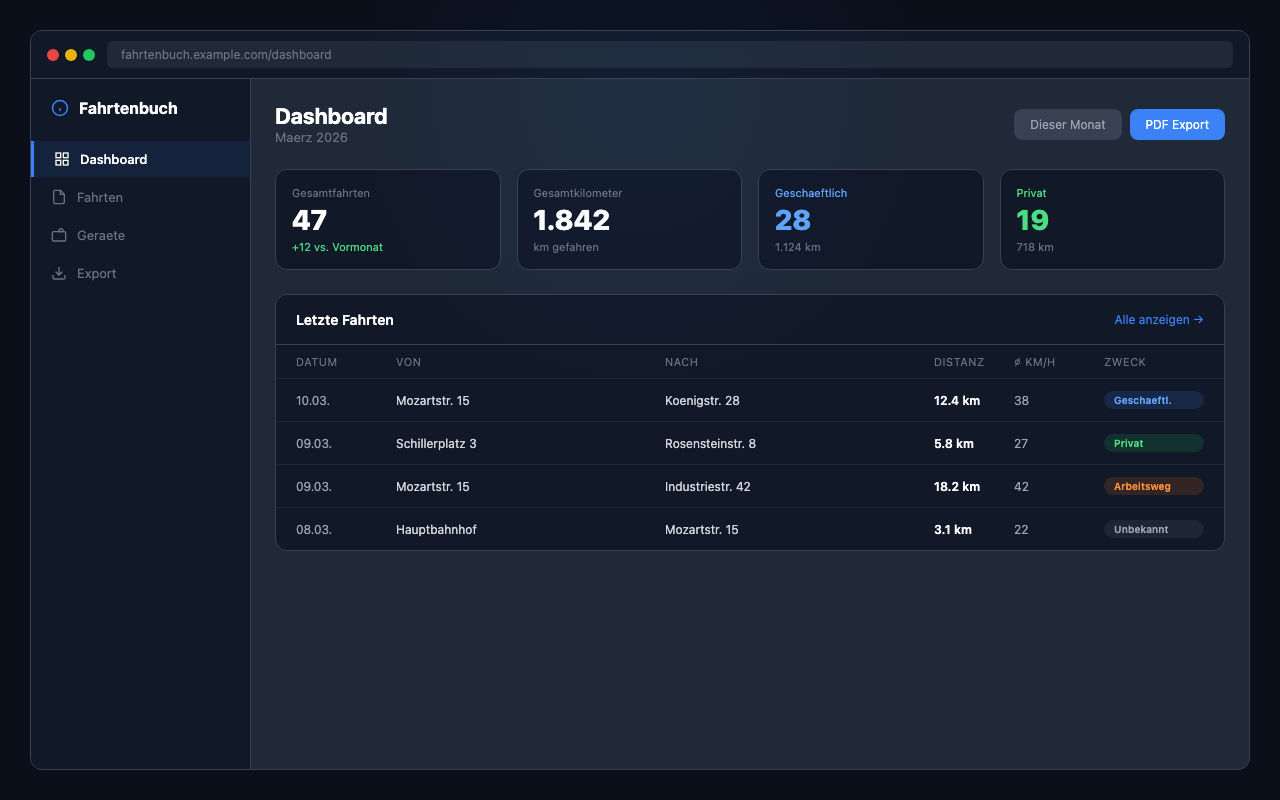Open the Geraete sidebar entry

coord(101,235)
